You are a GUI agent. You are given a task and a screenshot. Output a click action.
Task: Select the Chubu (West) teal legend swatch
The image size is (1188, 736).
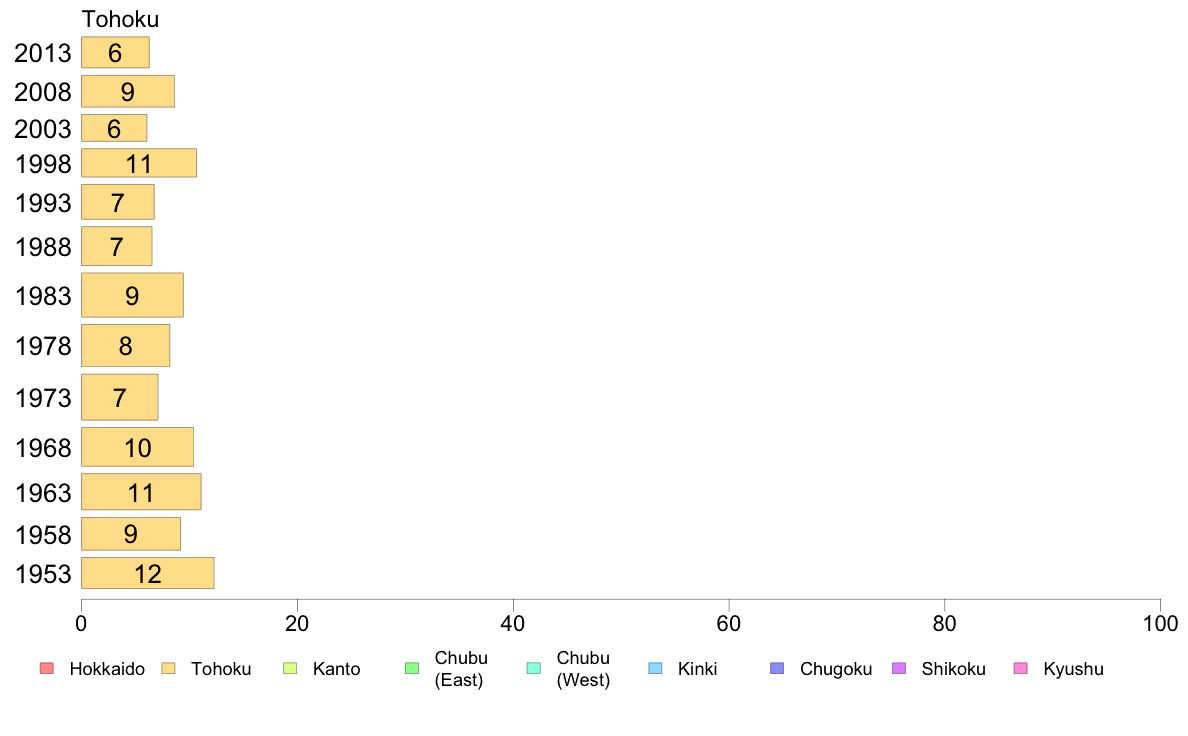point(533,669)
